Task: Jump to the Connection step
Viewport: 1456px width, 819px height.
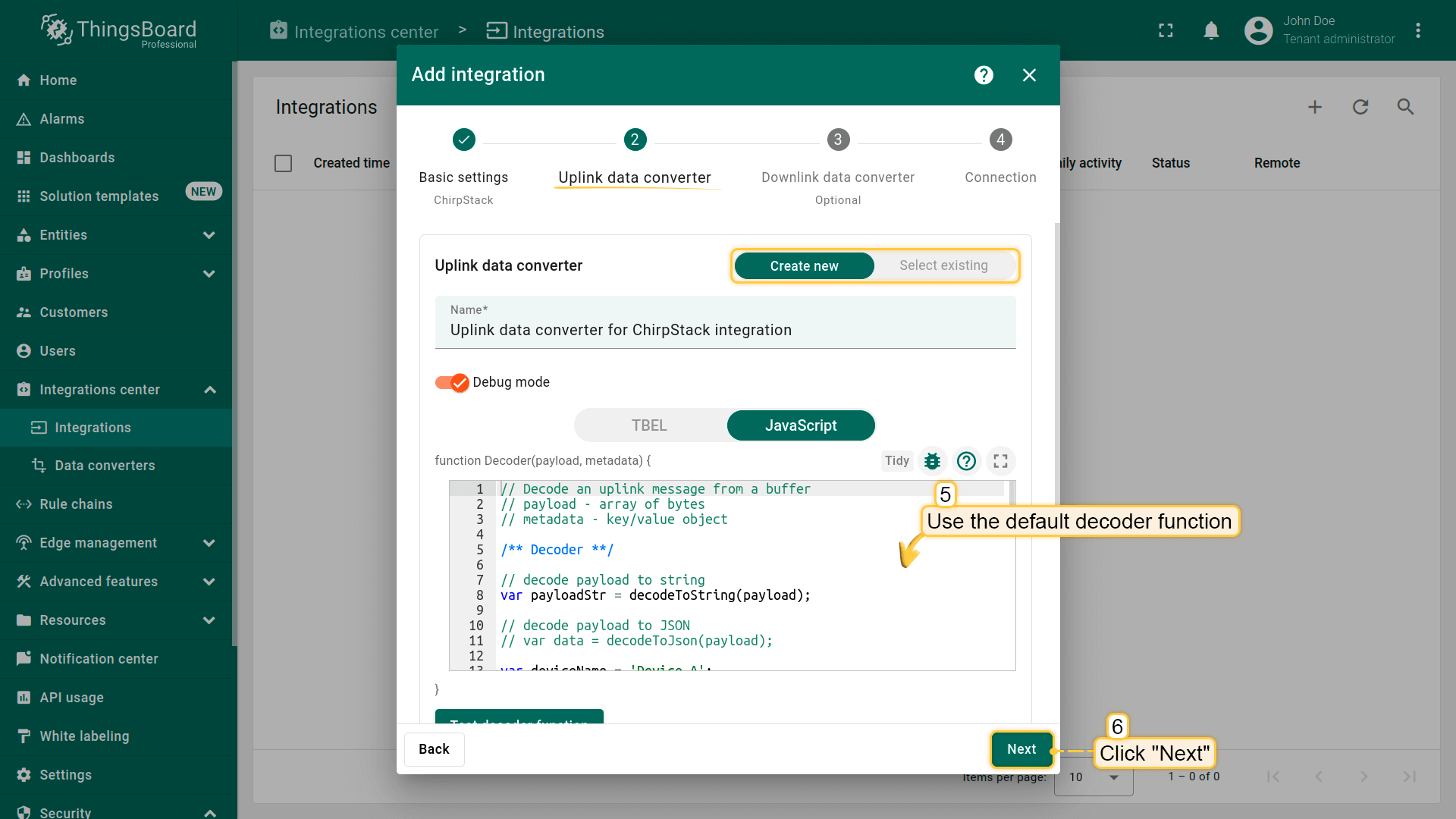Action: (1000, 158)
